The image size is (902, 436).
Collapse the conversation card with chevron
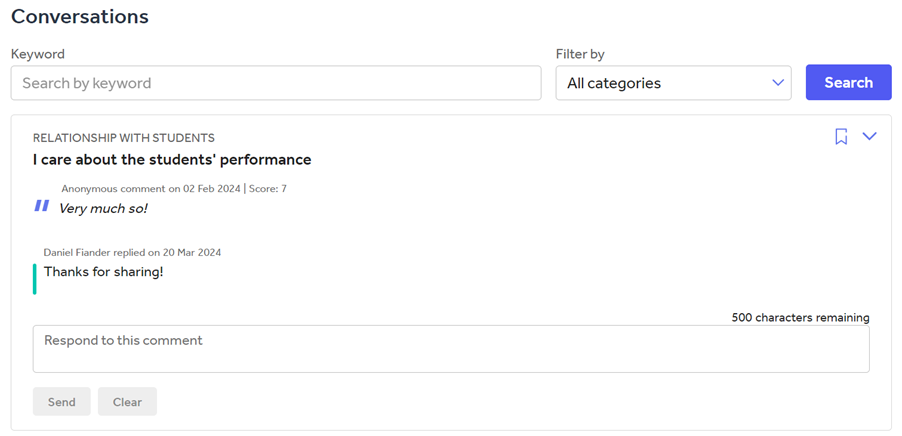point(869,137)
